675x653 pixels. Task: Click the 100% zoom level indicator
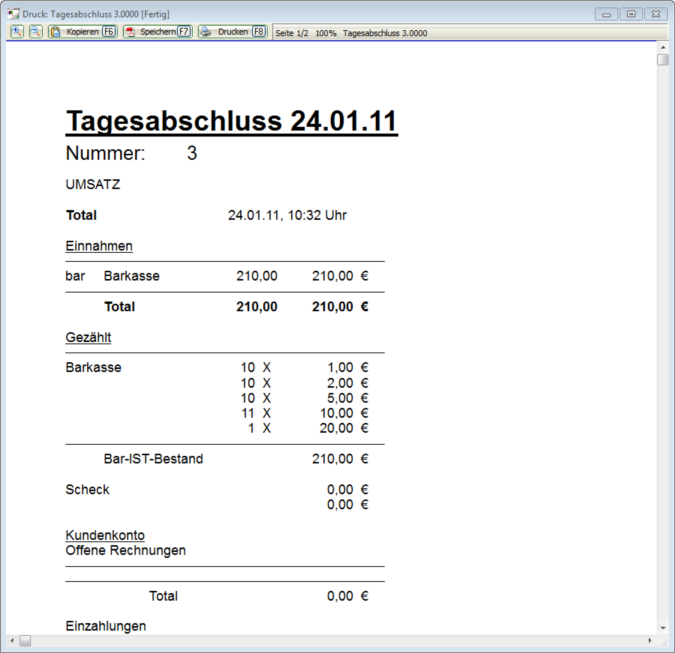coord(326,33)
